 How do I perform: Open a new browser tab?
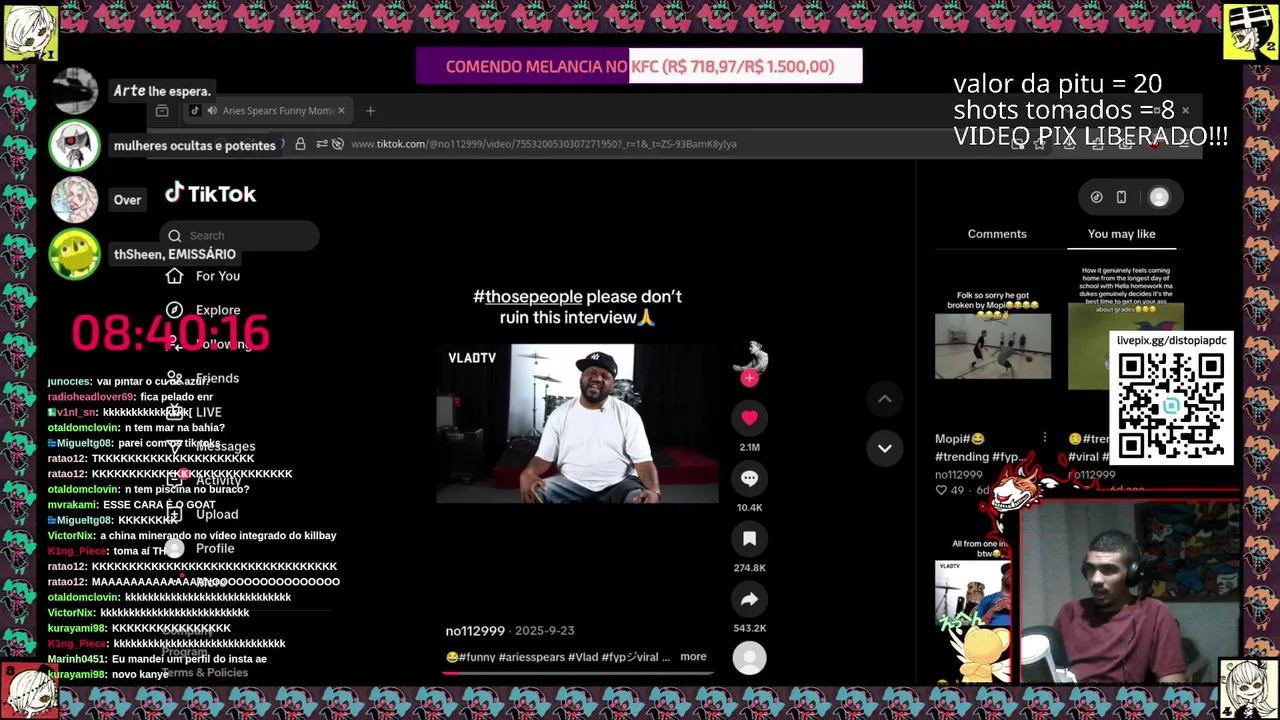(x=370, y=111)
